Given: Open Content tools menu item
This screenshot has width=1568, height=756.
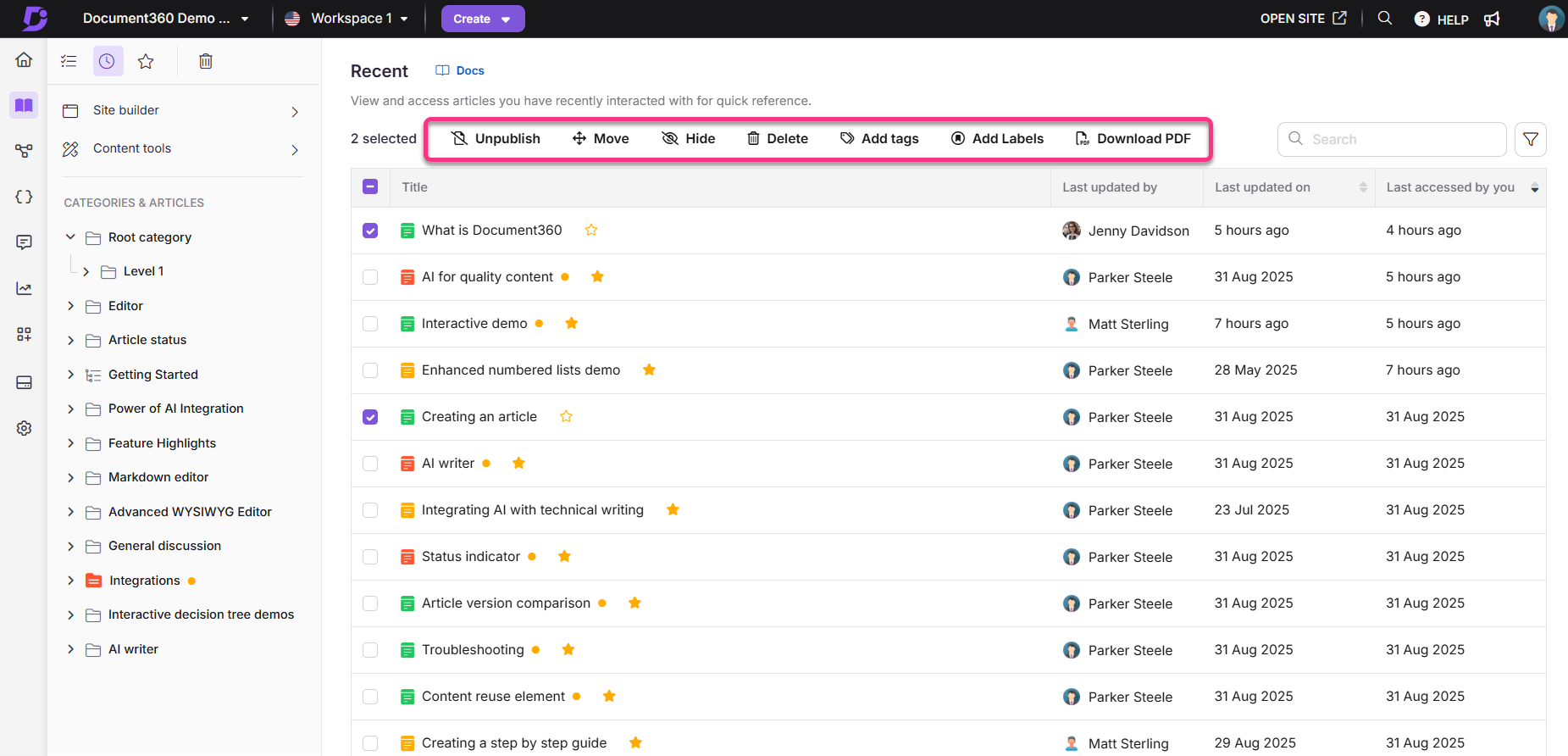Looking at the screenshot, I should [182, 148].
